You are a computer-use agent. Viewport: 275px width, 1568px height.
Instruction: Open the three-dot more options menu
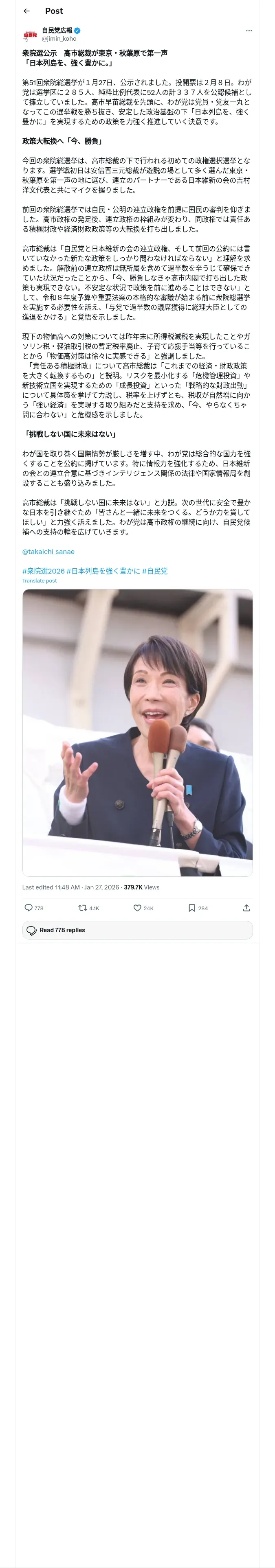click(x=248, y=31)
